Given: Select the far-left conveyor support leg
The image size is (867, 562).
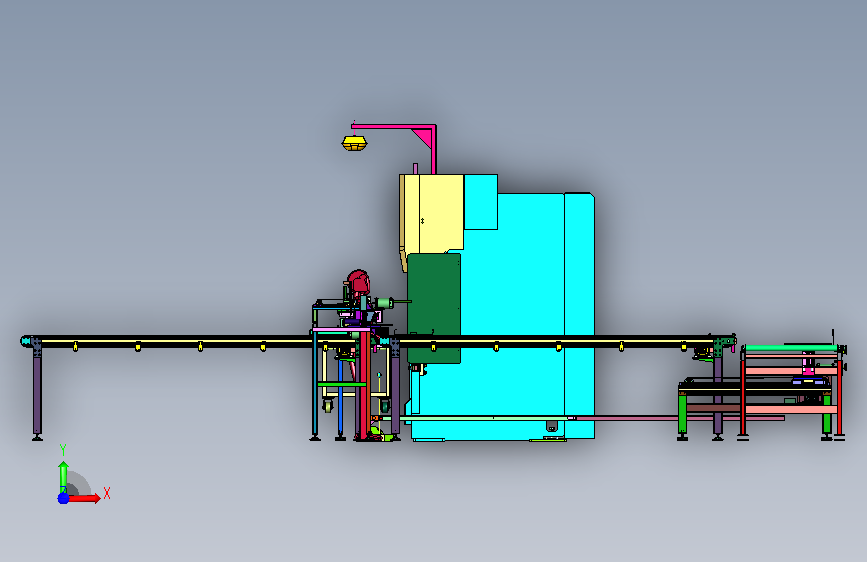Looking at the screenshot, I should [x=37, y=393].
